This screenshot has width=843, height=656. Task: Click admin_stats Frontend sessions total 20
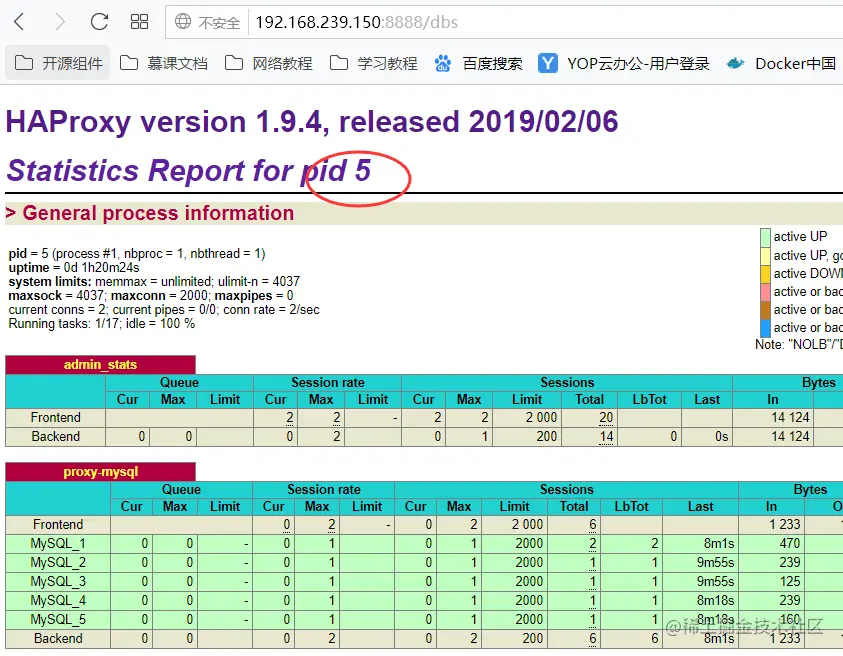[606, 418]
